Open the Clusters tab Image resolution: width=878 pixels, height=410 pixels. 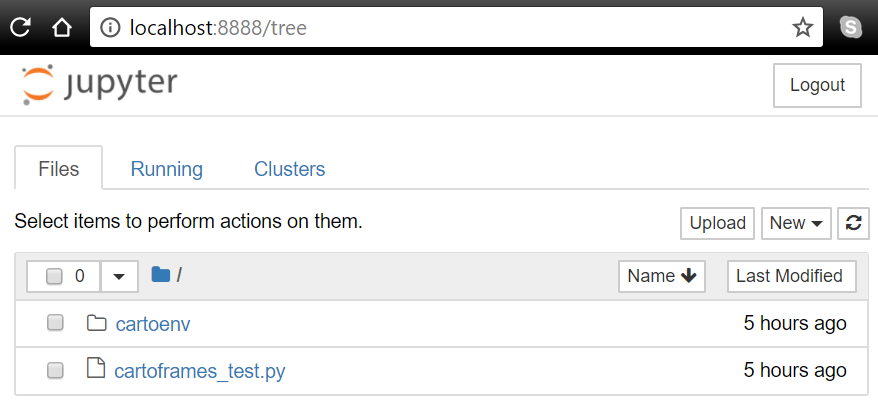point(290,169)
